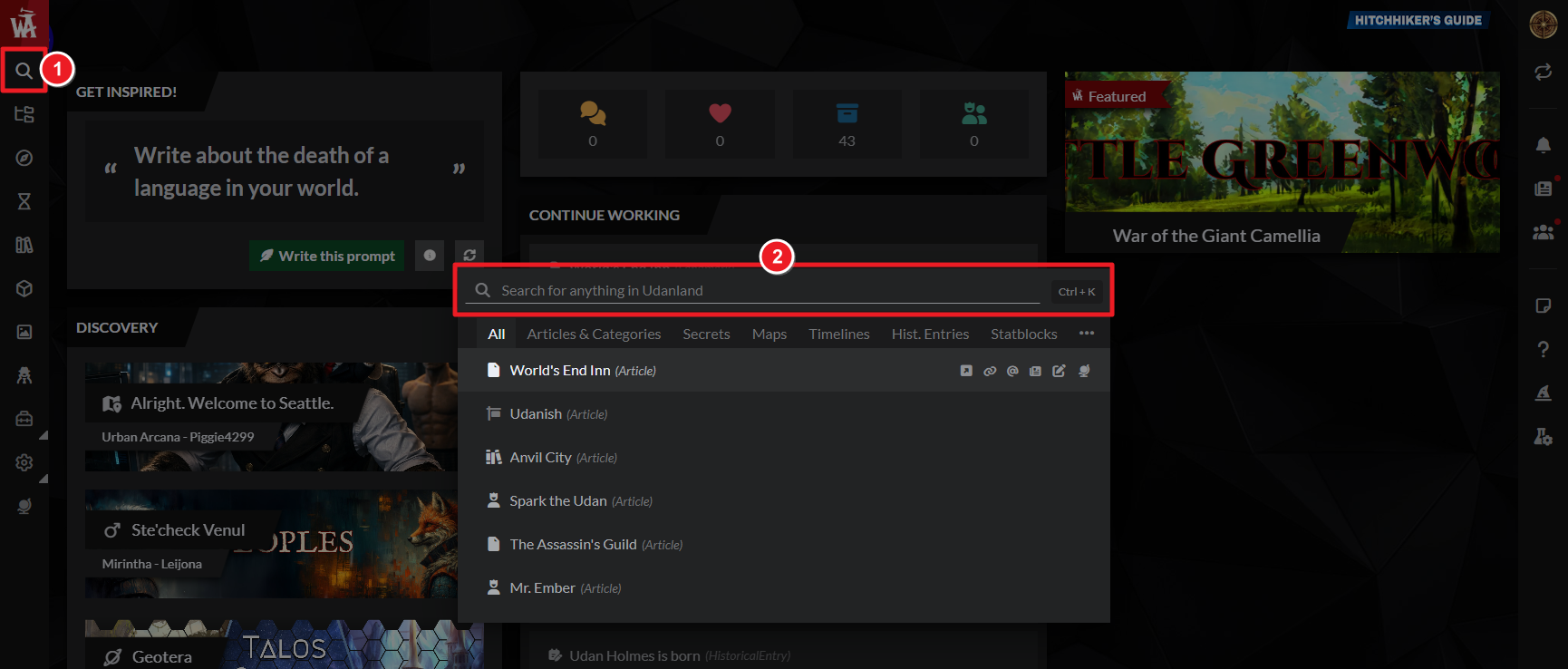Open the Anvil City article result

(784, 458)
